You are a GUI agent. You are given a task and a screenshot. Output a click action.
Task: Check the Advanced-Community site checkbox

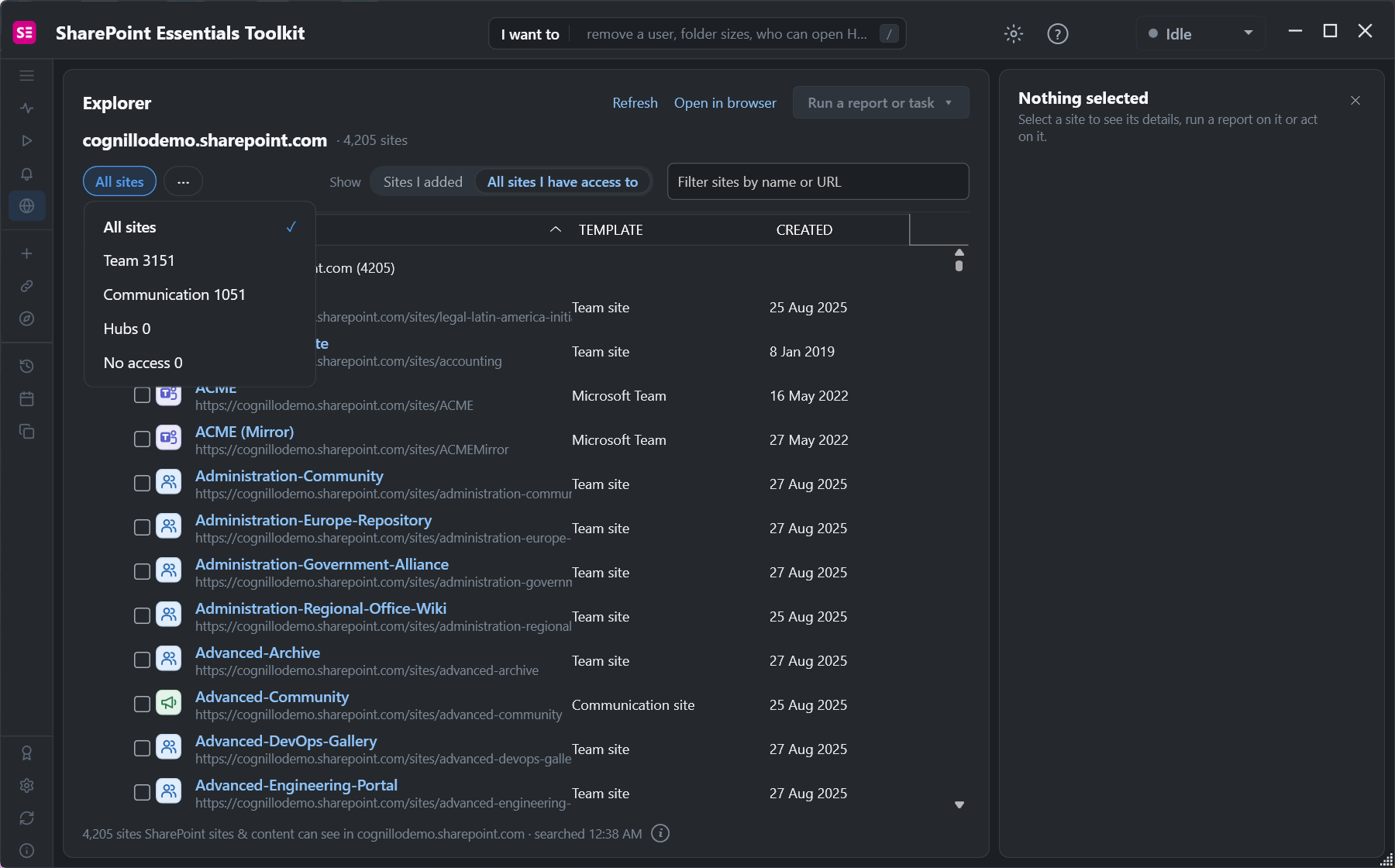click(x=142, y=704)
